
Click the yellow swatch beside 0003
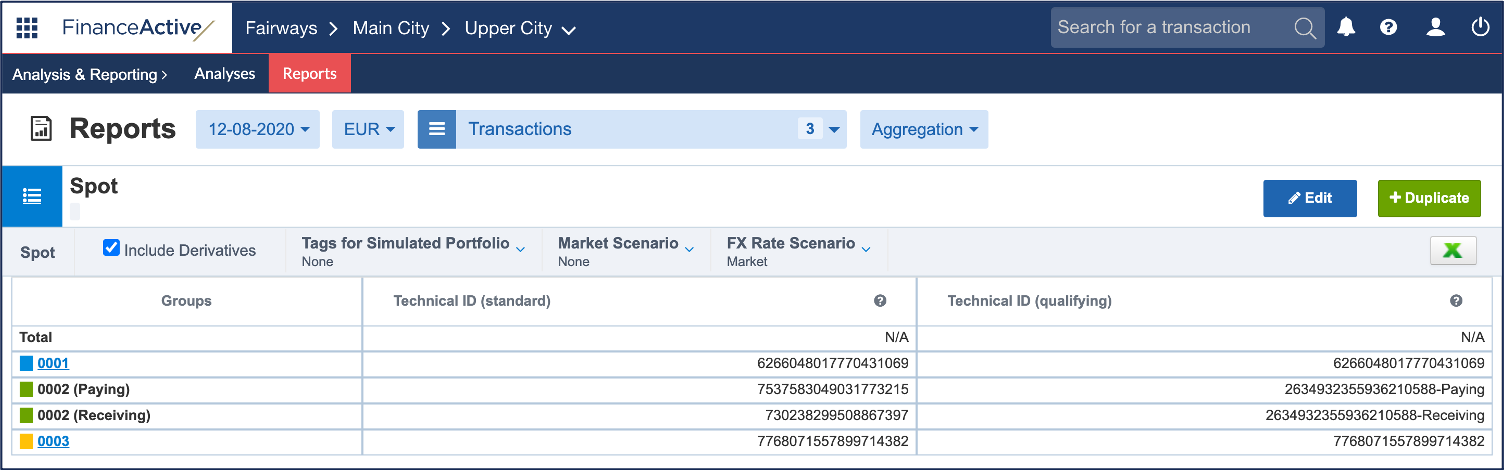point(27,441)
